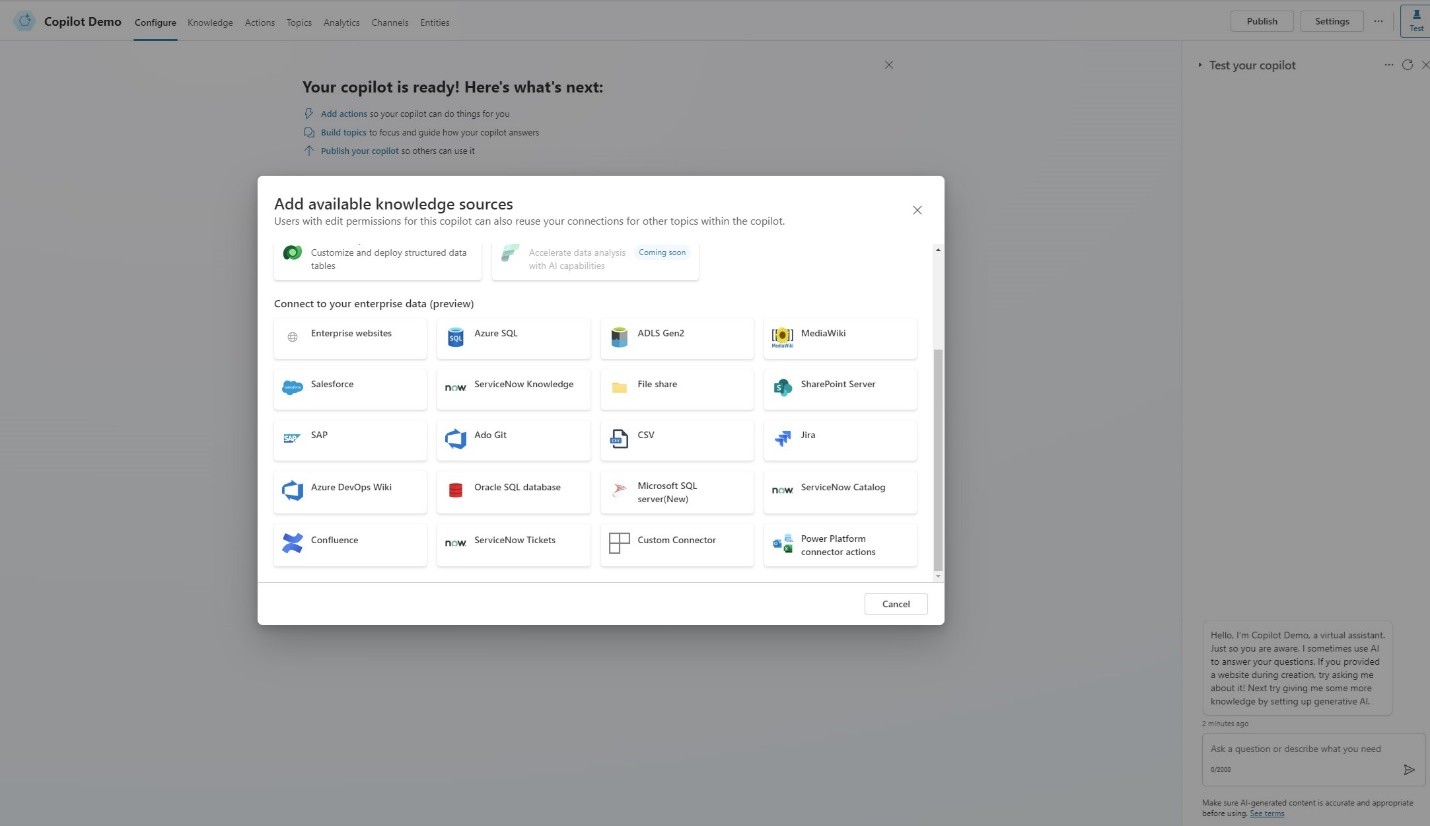
Task: Select the Confluence connector label
Action: (x=334, y=540)
